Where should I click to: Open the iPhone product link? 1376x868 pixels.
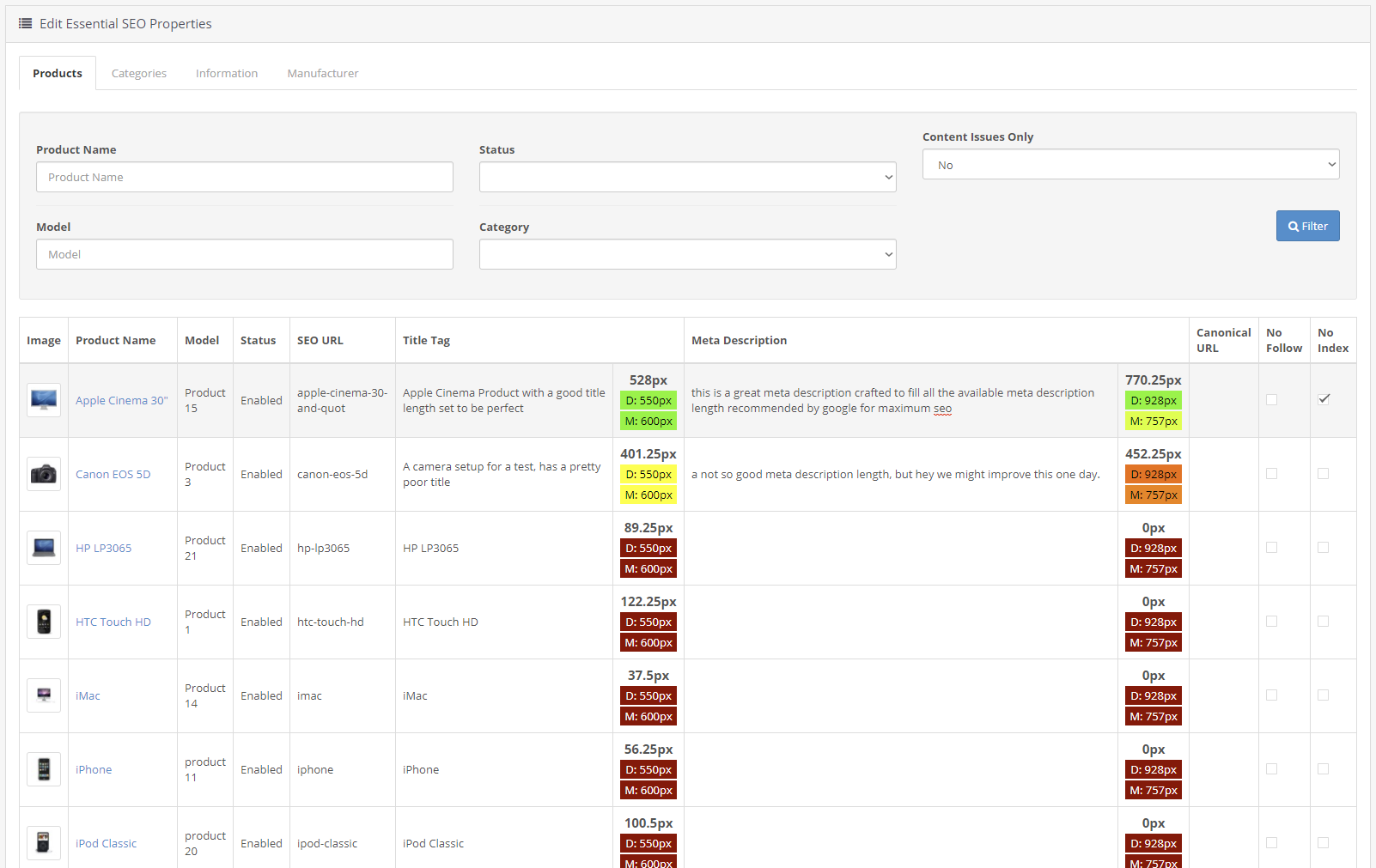(x=94, y=769)
